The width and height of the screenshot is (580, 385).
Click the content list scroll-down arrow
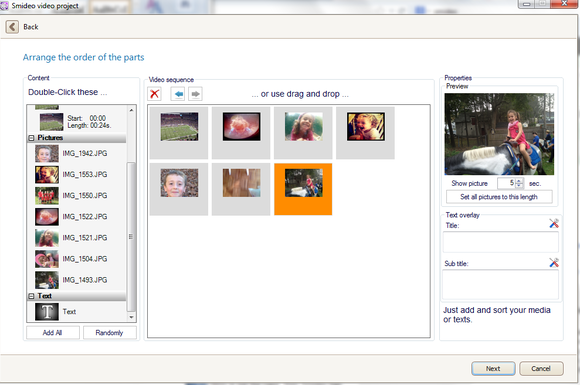(131, 317)
